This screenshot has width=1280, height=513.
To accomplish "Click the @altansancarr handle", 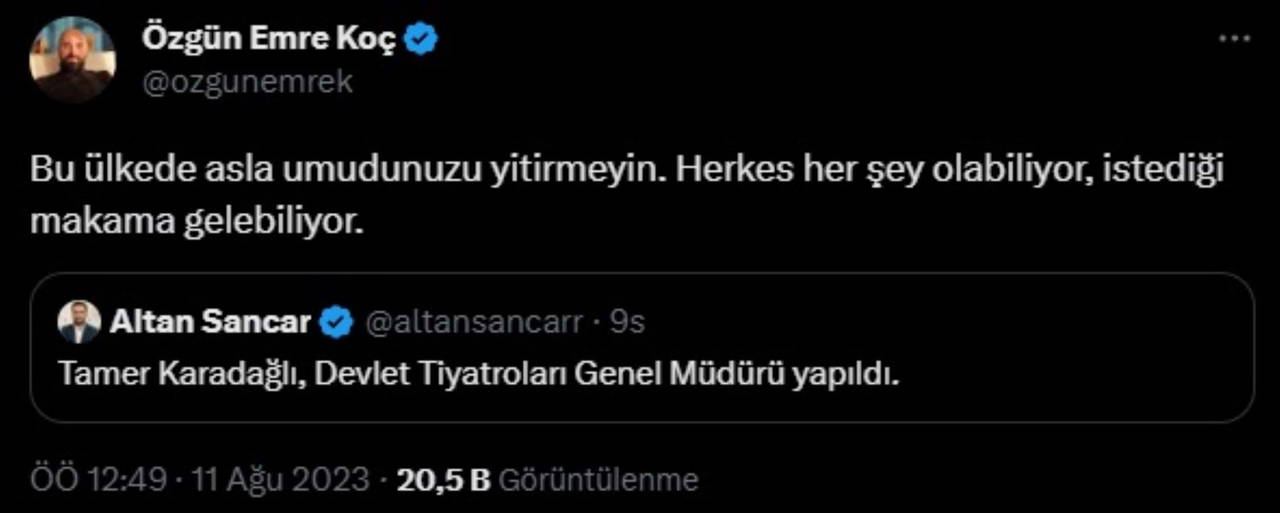I will (x=474, y=322).
